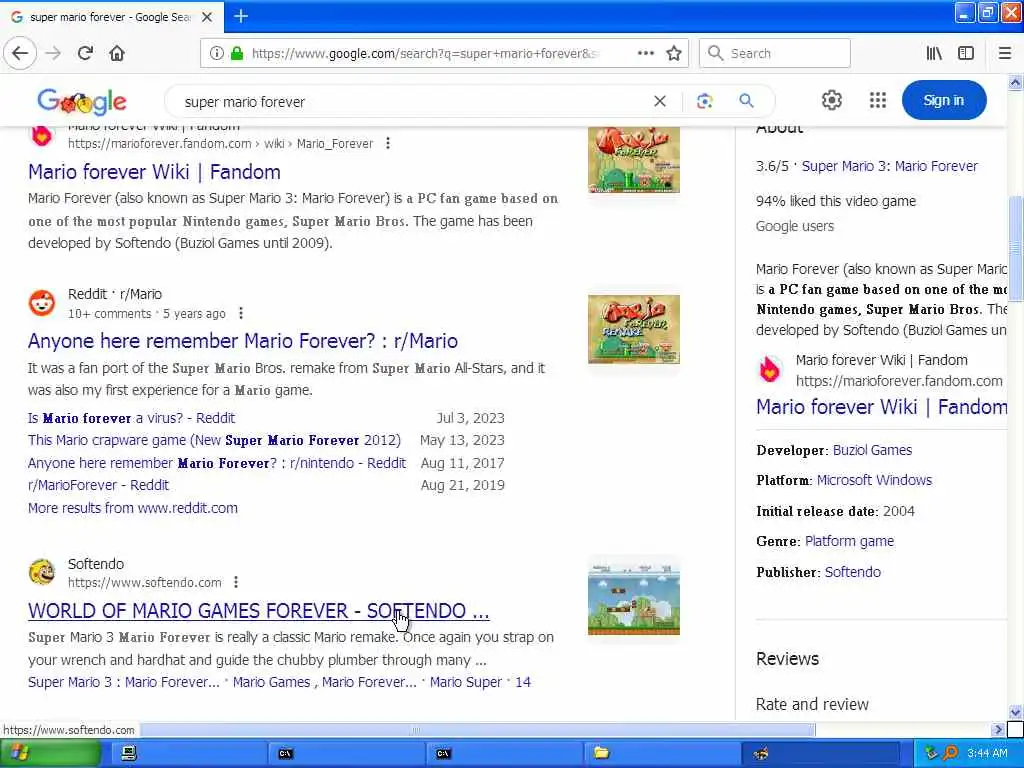Click the Fandom flame favicon in results

tap(41, 135)
